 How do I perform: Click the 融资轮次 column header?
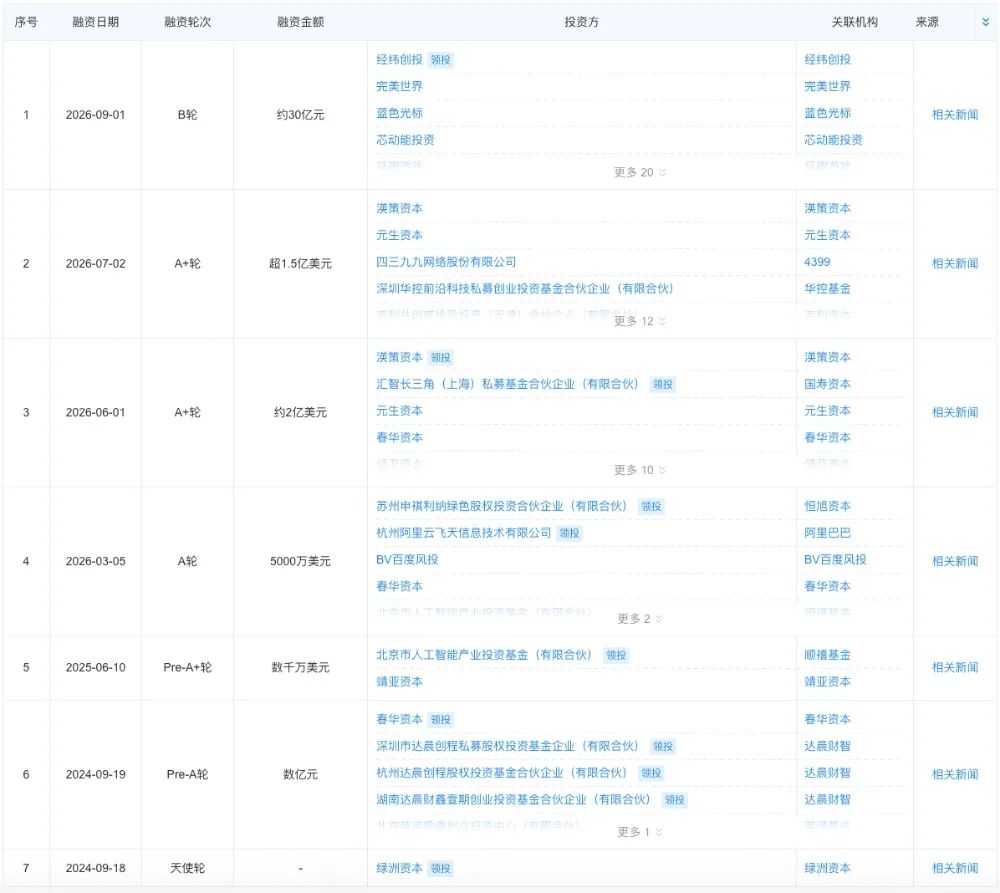pyautogui.click(x=188, y=22)
